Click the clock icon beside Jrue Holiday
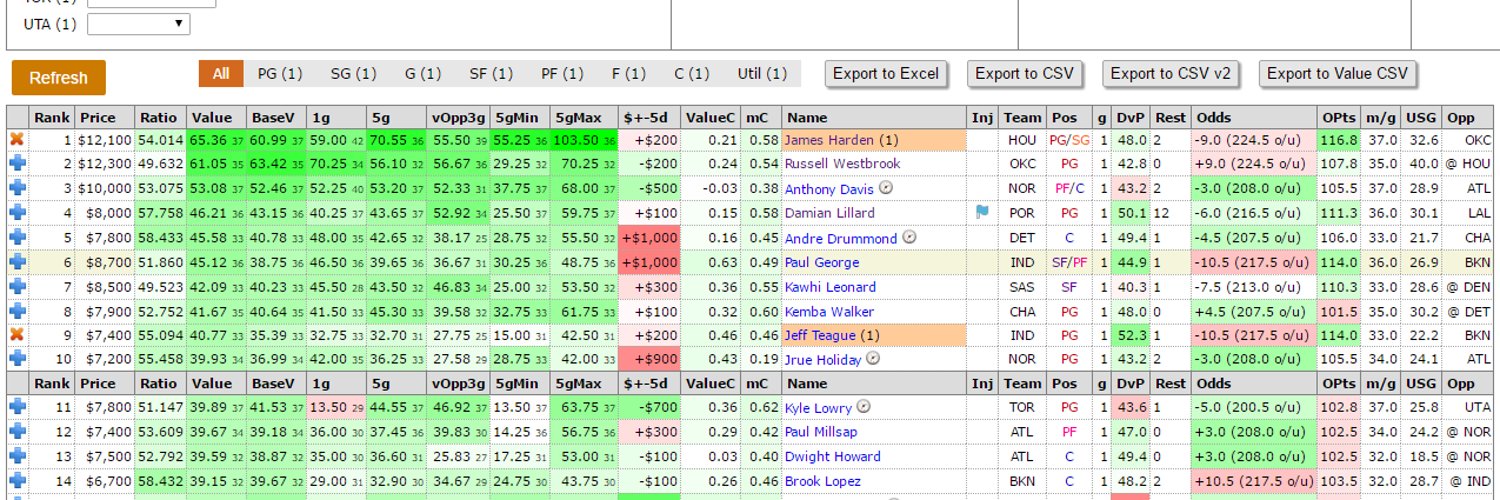Screen dimensions: 1500x500 pos(873,359)
